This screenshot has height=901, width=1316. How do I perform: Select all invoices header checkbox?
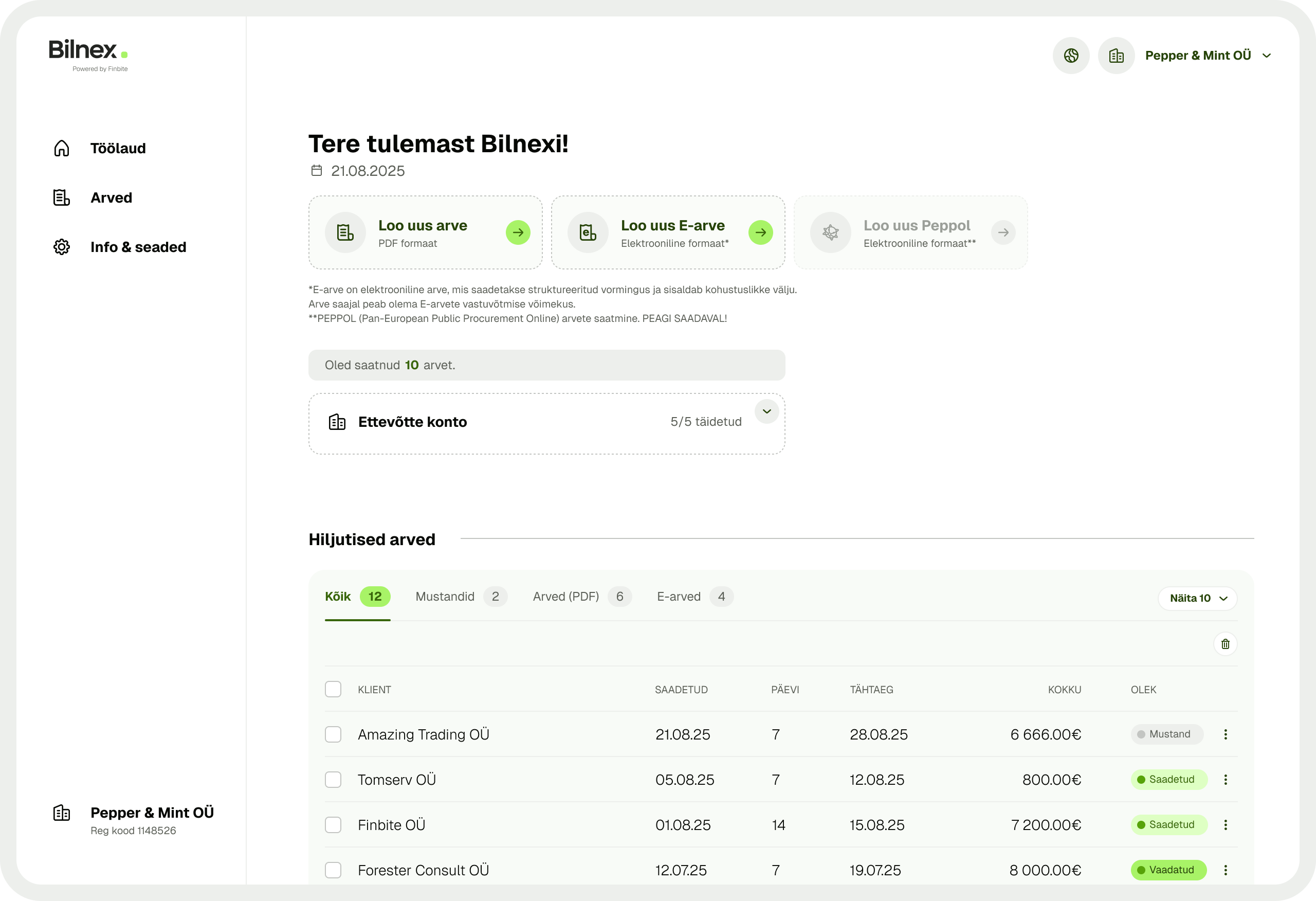click(333, 690)
